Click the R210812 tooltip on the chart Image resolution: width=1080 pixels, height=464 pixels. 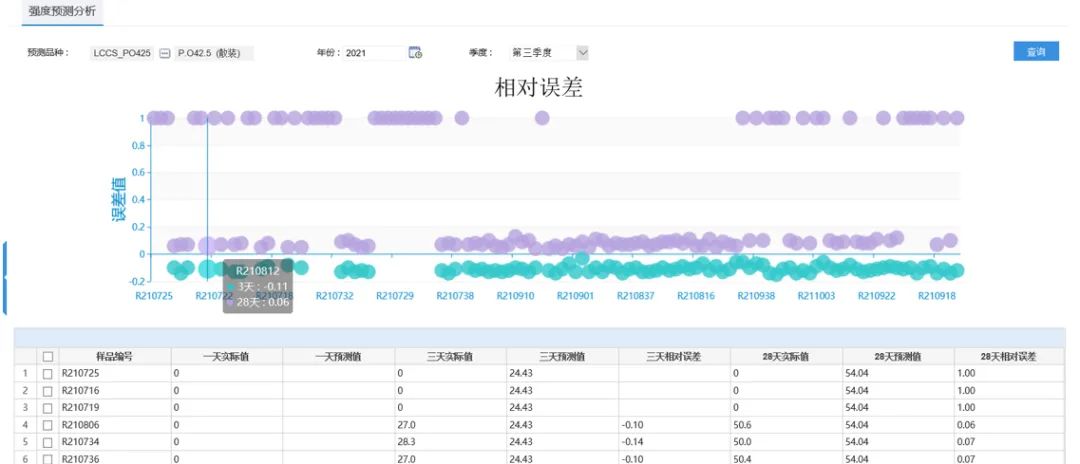point(258,287)
